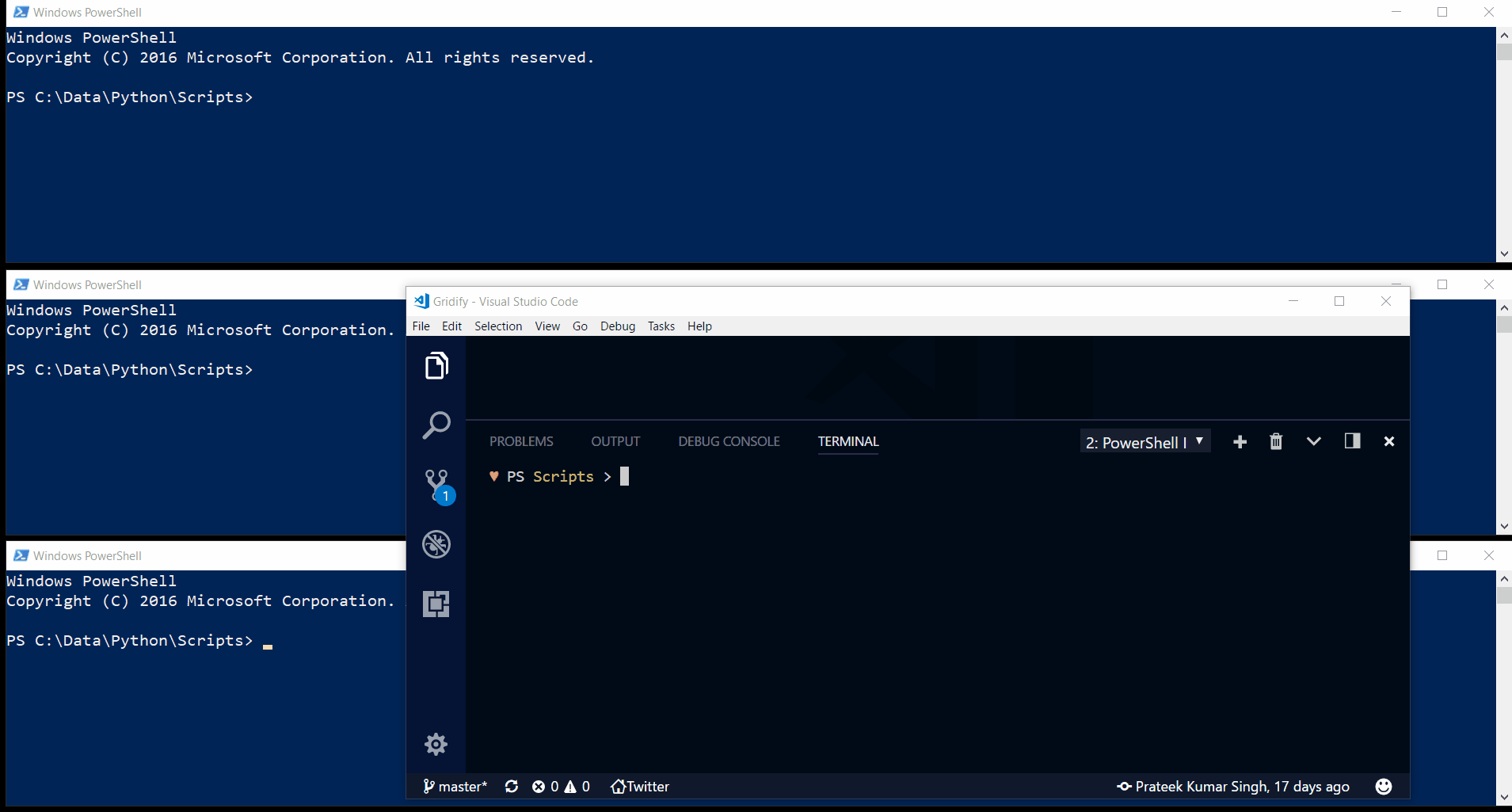Minimize the Visual Studio Code window

[1293, 301]
